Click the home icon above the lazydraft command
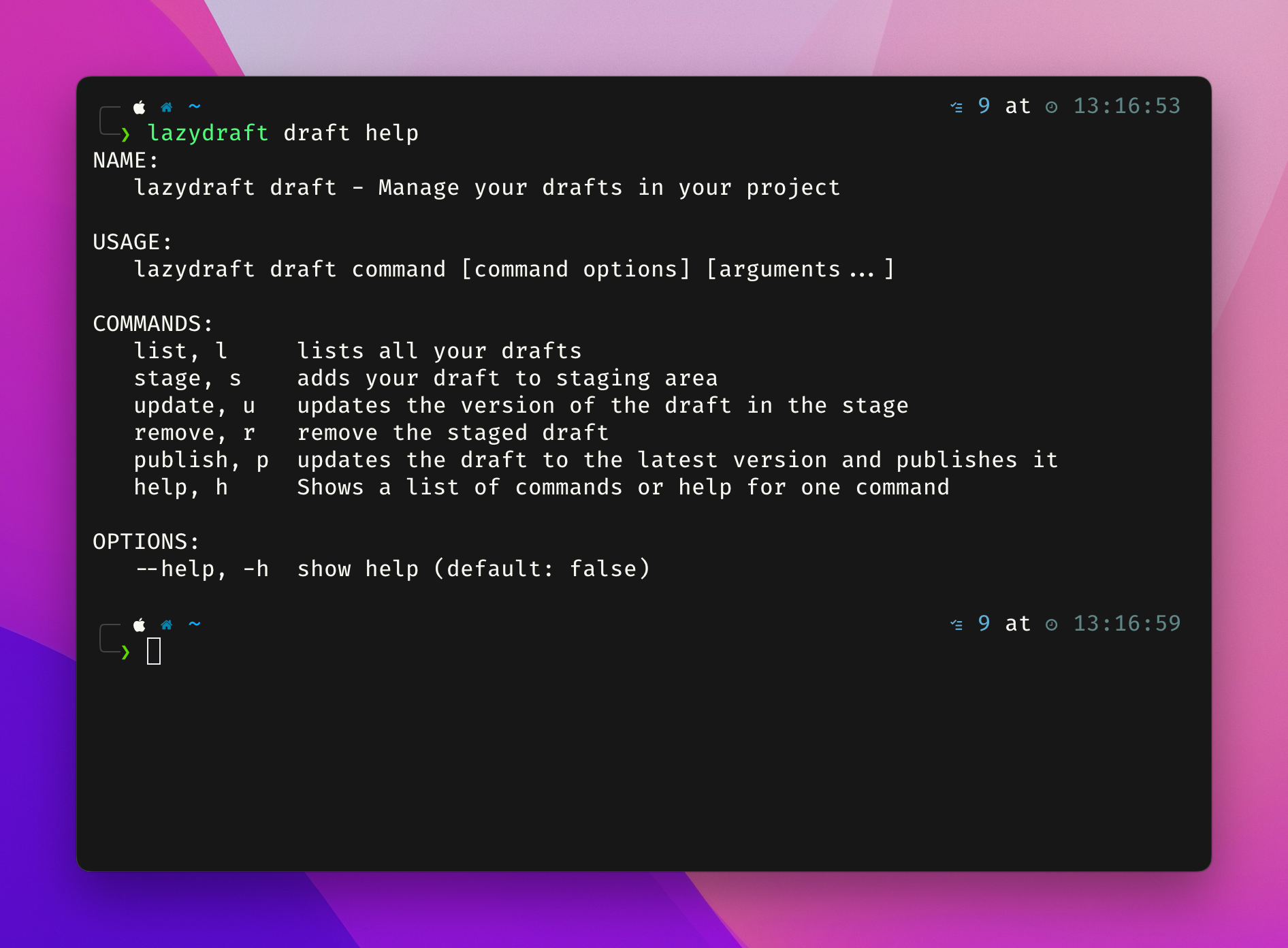 pos(167,107)
